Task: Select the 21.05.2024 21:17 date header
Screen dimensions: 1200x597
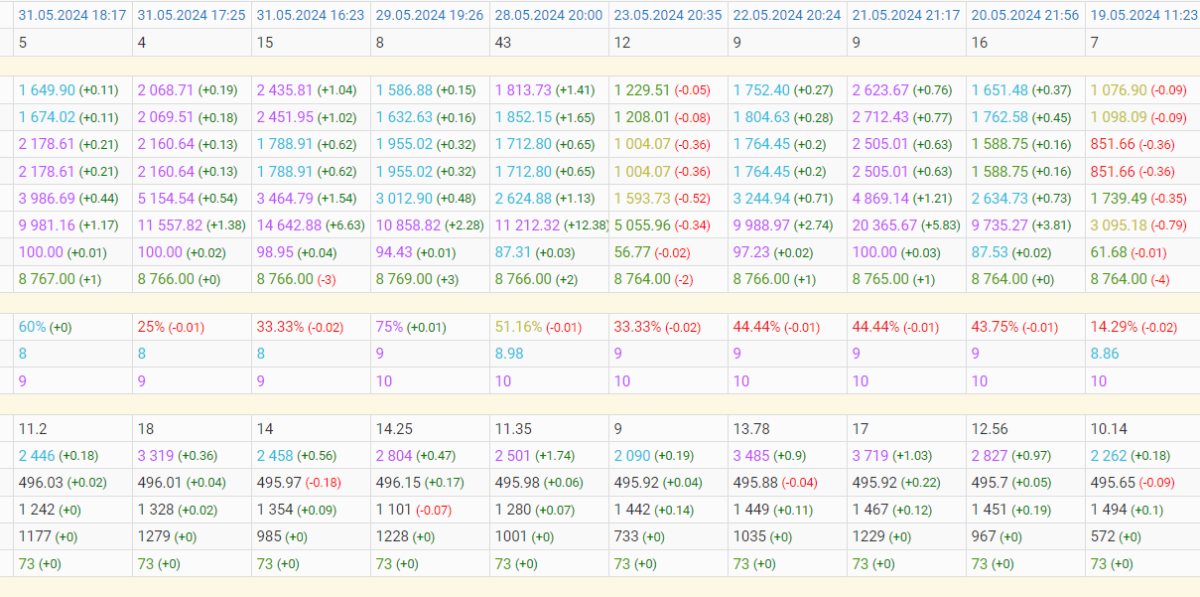Action: click(906, 15)
